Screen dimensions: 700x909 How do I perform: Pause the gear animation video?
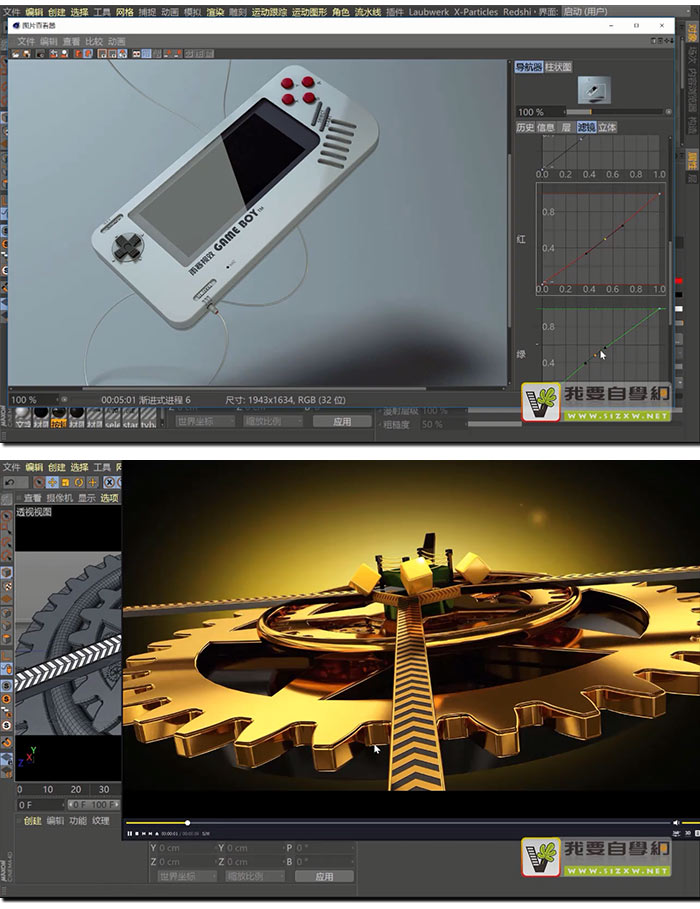point(129,834)
